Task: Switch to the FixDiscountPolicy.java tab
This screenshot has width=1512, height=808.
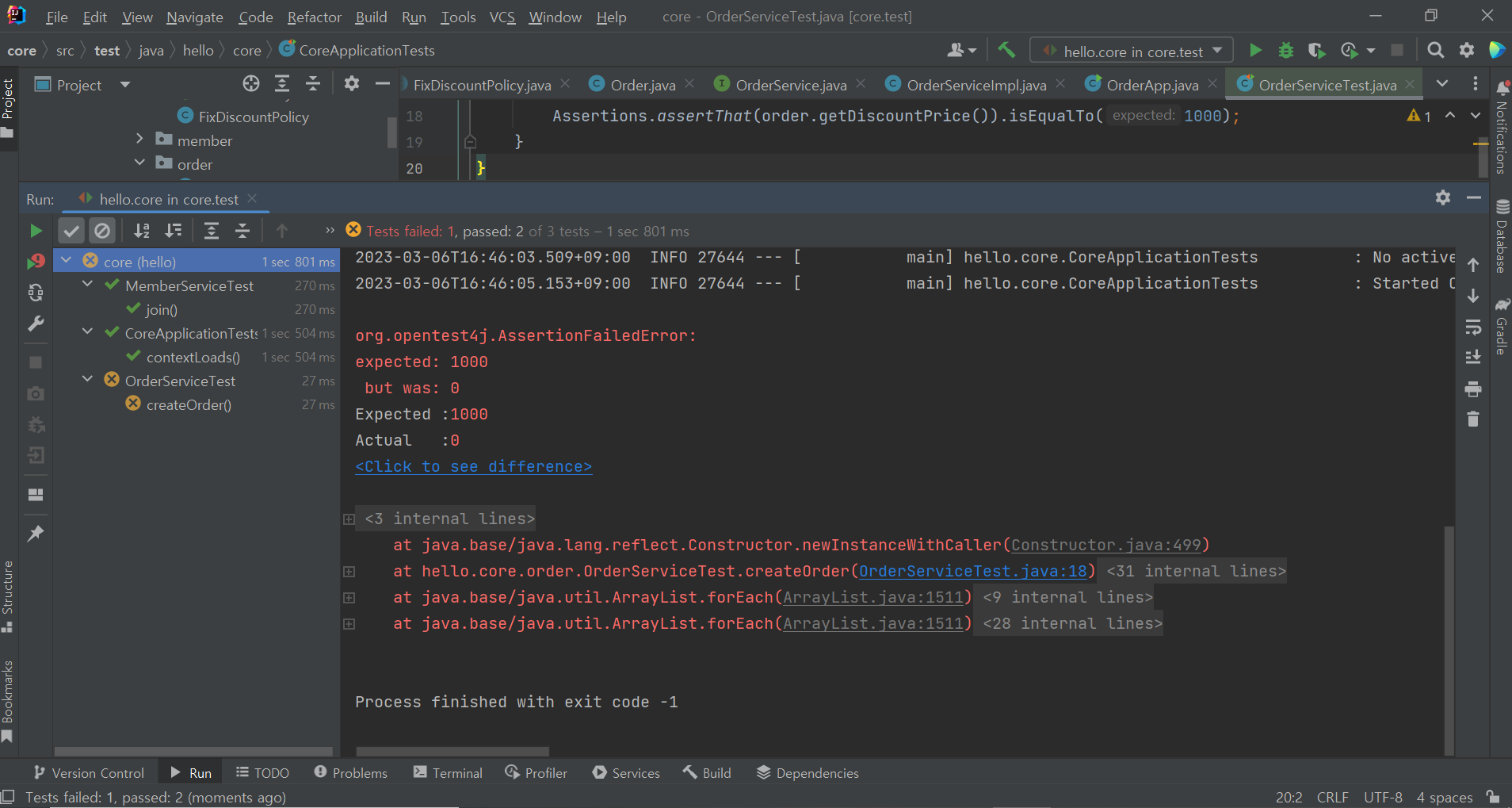Action: [x=482, y=85]
